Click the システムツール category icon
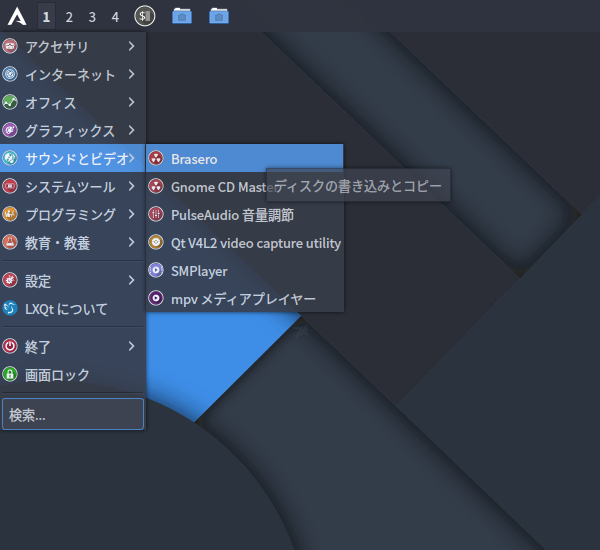The height and width of the screenshot is (550, 600). [10, 186]
